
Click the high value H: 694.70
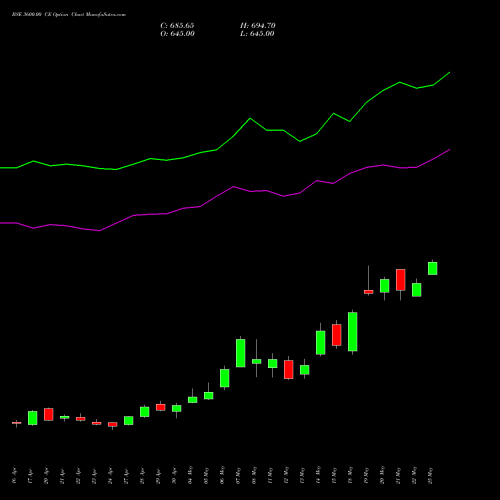(x=257, y=26)
